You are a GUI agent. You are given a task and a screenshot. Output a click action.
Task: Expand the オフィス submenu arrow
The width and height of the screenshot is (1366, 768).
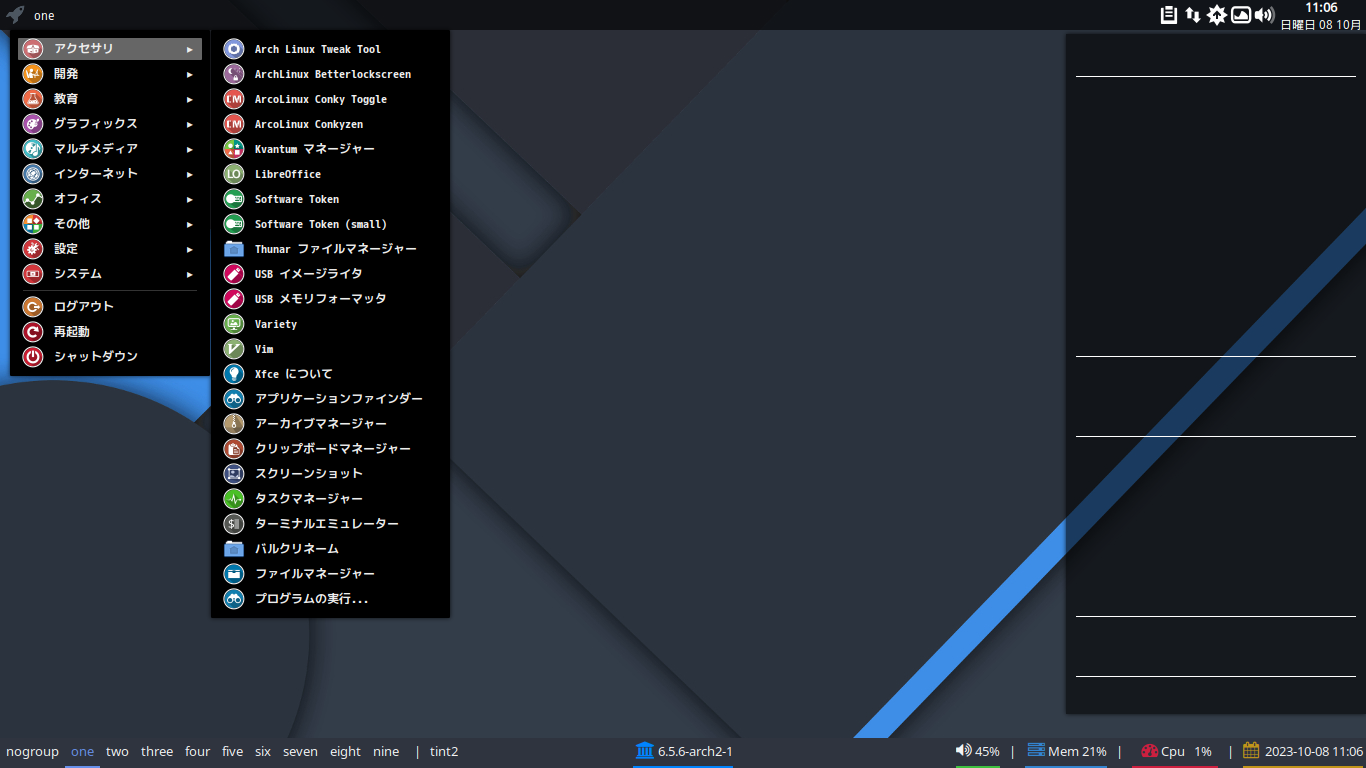[x=190, y=199]
